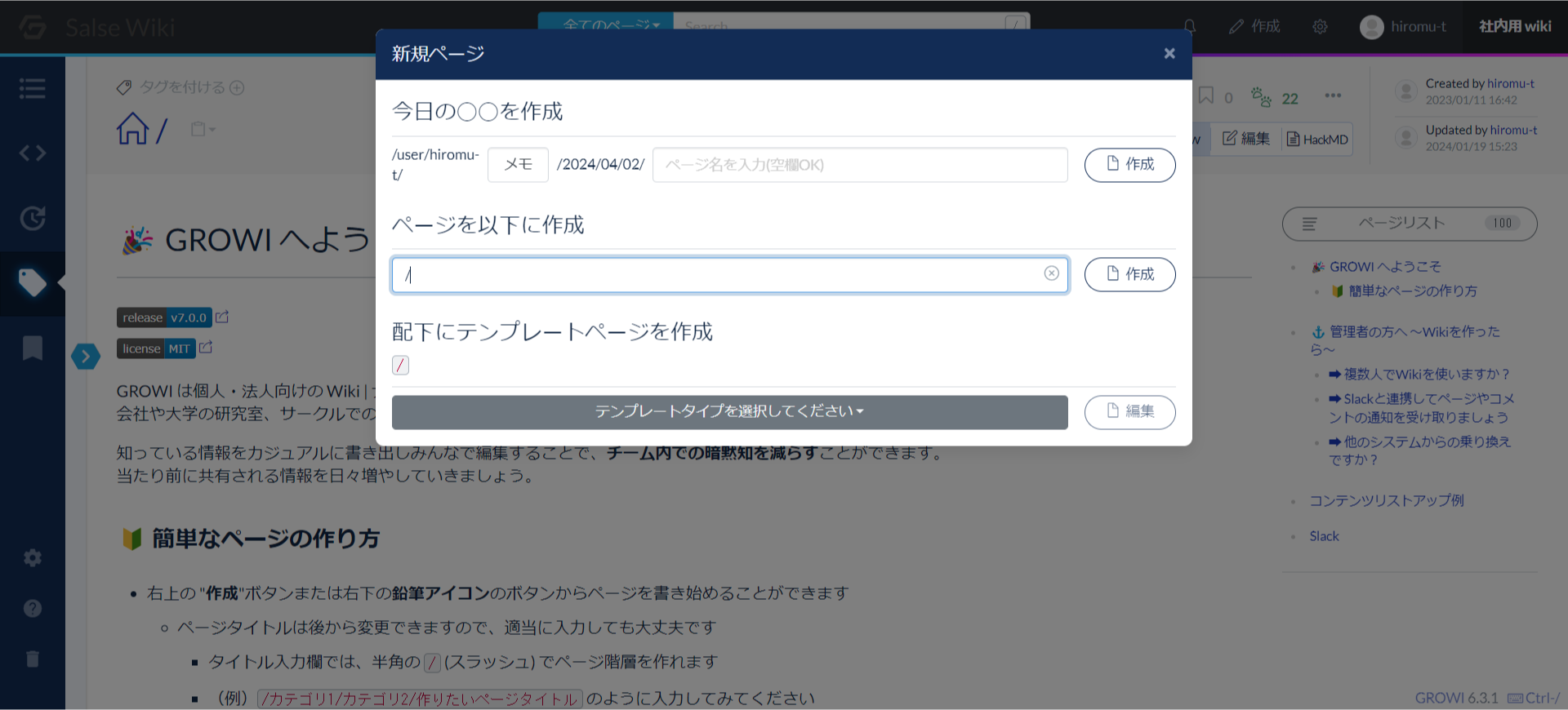Click the 作成 button for today's page

coord(1129,165)
